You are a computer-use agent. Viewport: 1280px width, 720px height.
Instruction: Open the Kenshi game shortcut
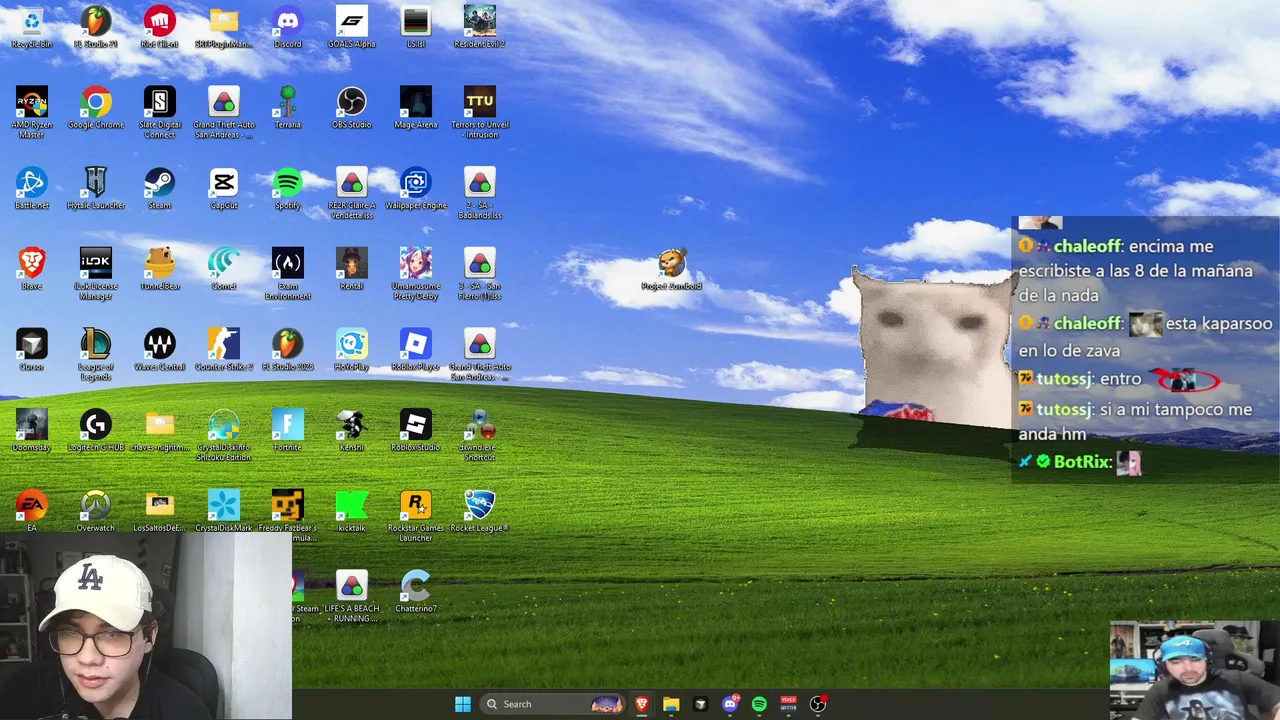(x=352, y=430)
